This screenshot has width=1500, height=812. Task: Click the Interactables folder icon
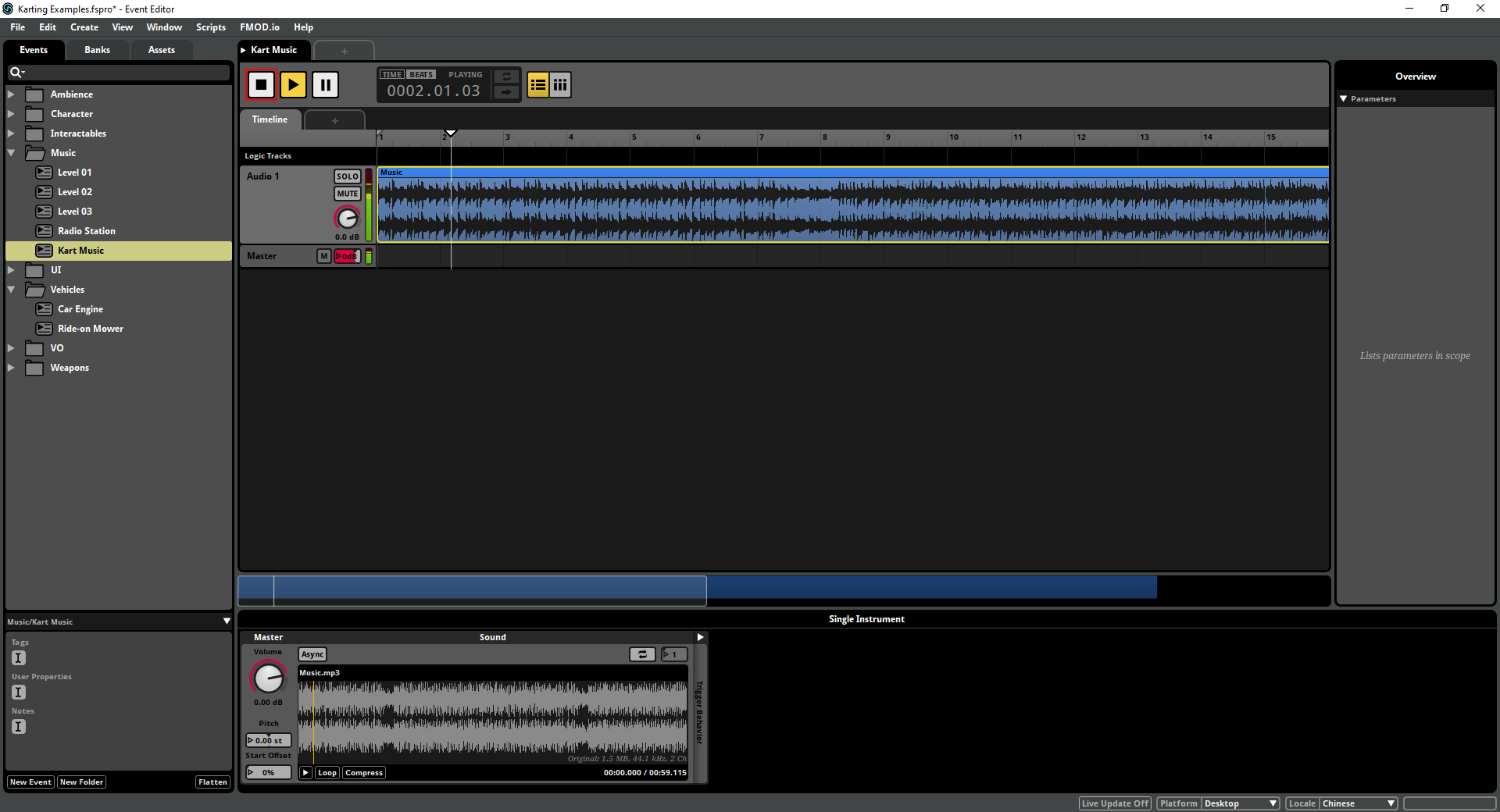point(34,134)
